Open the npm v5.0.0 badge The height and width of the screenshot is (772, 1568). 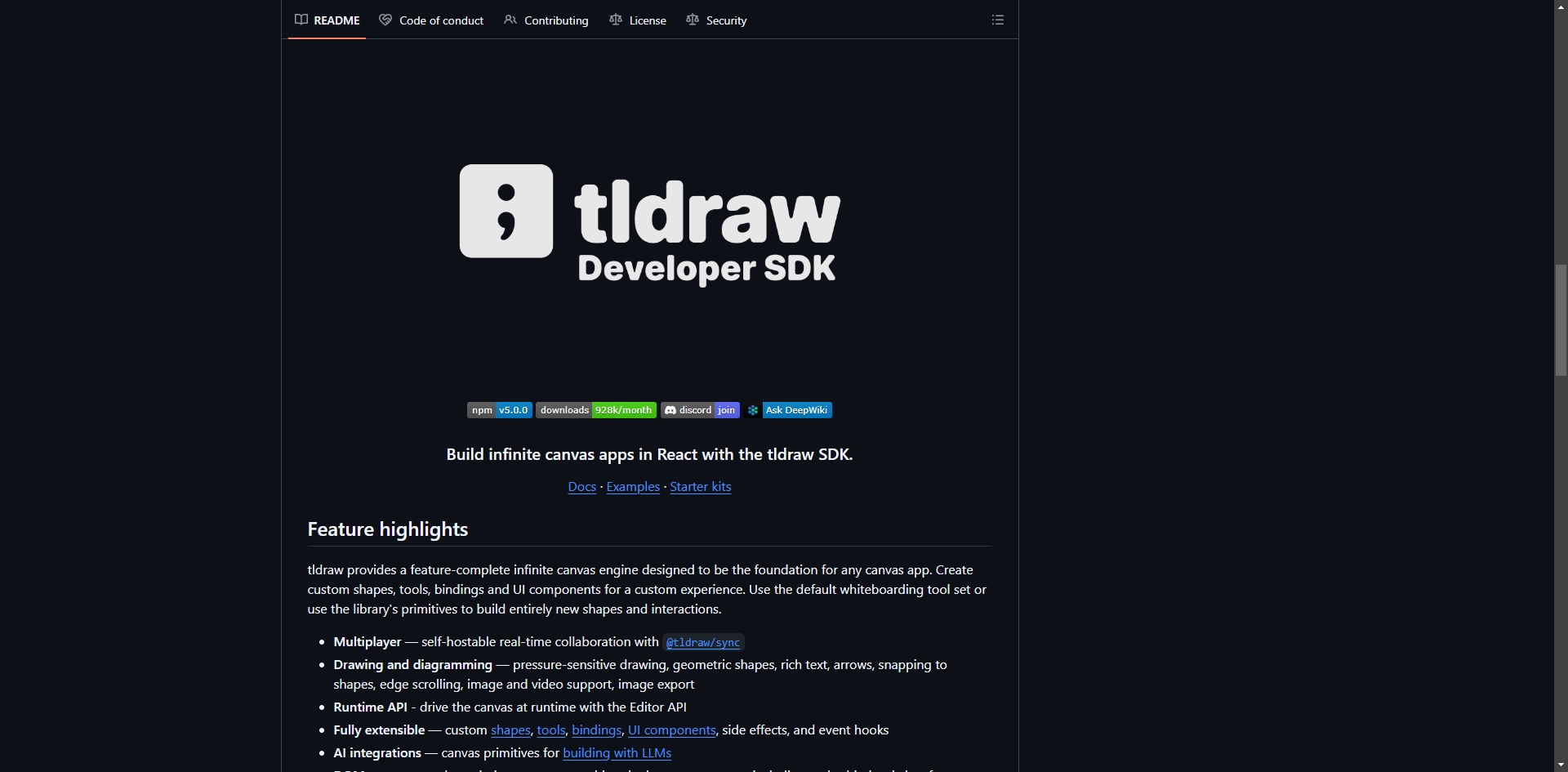point(500,410)
